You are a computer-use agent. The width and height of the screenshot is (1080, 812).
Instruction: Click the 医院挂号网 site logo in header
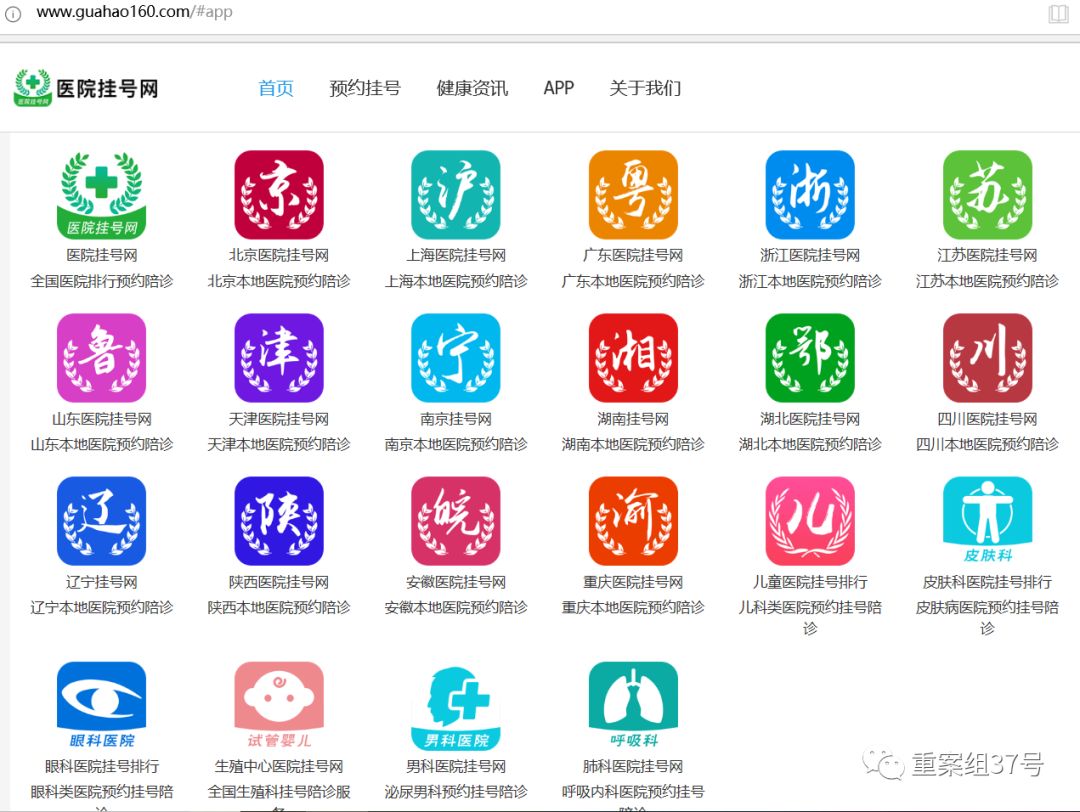click(86, 88)
